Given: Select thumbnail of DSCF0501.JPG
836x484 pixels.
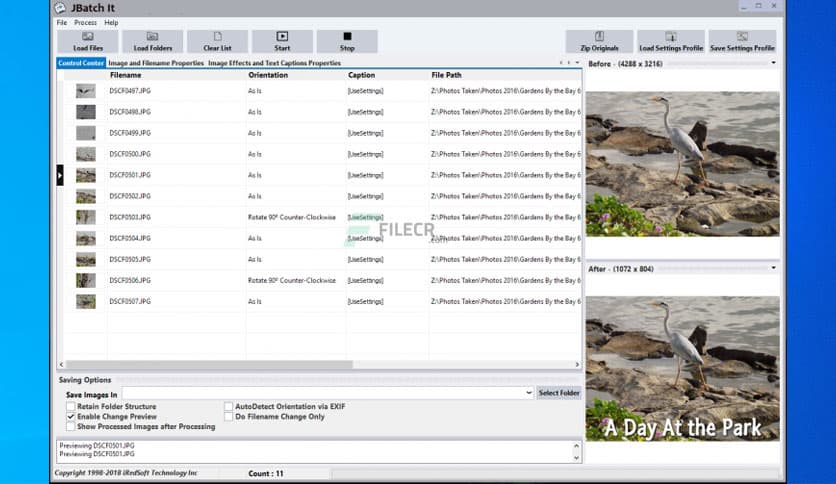Looking at the screenshot, I should pos(86,175).
